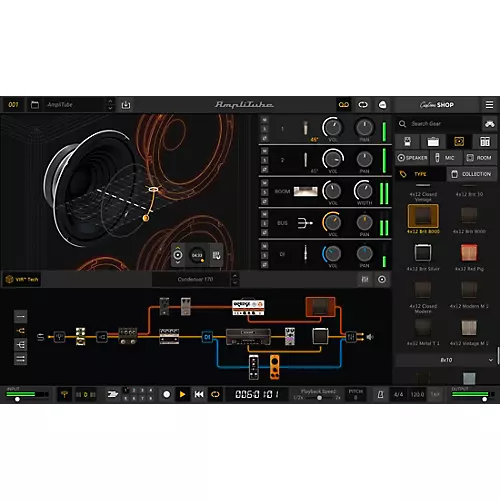Click the ROOM section button
Image resolution: width=500 pixels, height=500 pixels.
tap(480, 158)
